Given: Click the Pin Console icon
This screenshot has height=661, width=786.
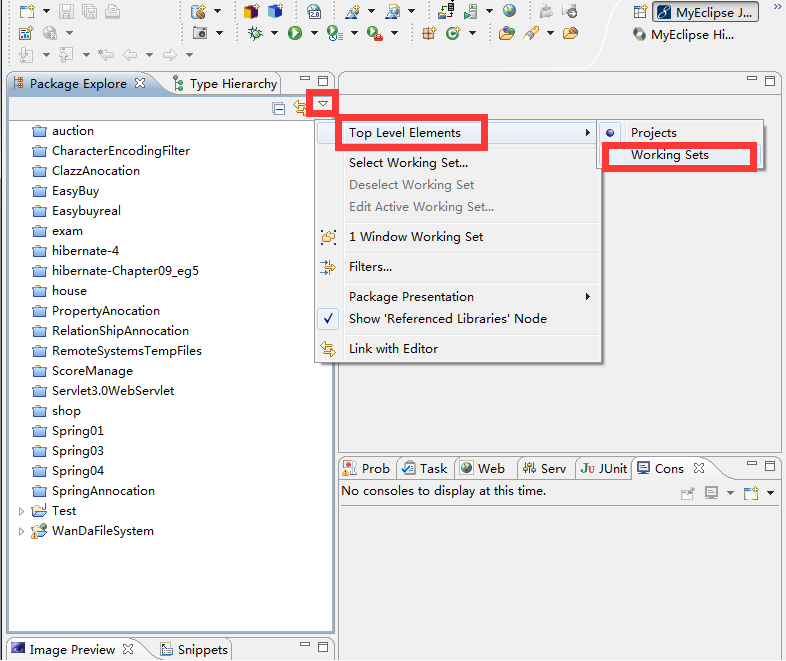Looking at the screenshot, I should tap(688, 493).
